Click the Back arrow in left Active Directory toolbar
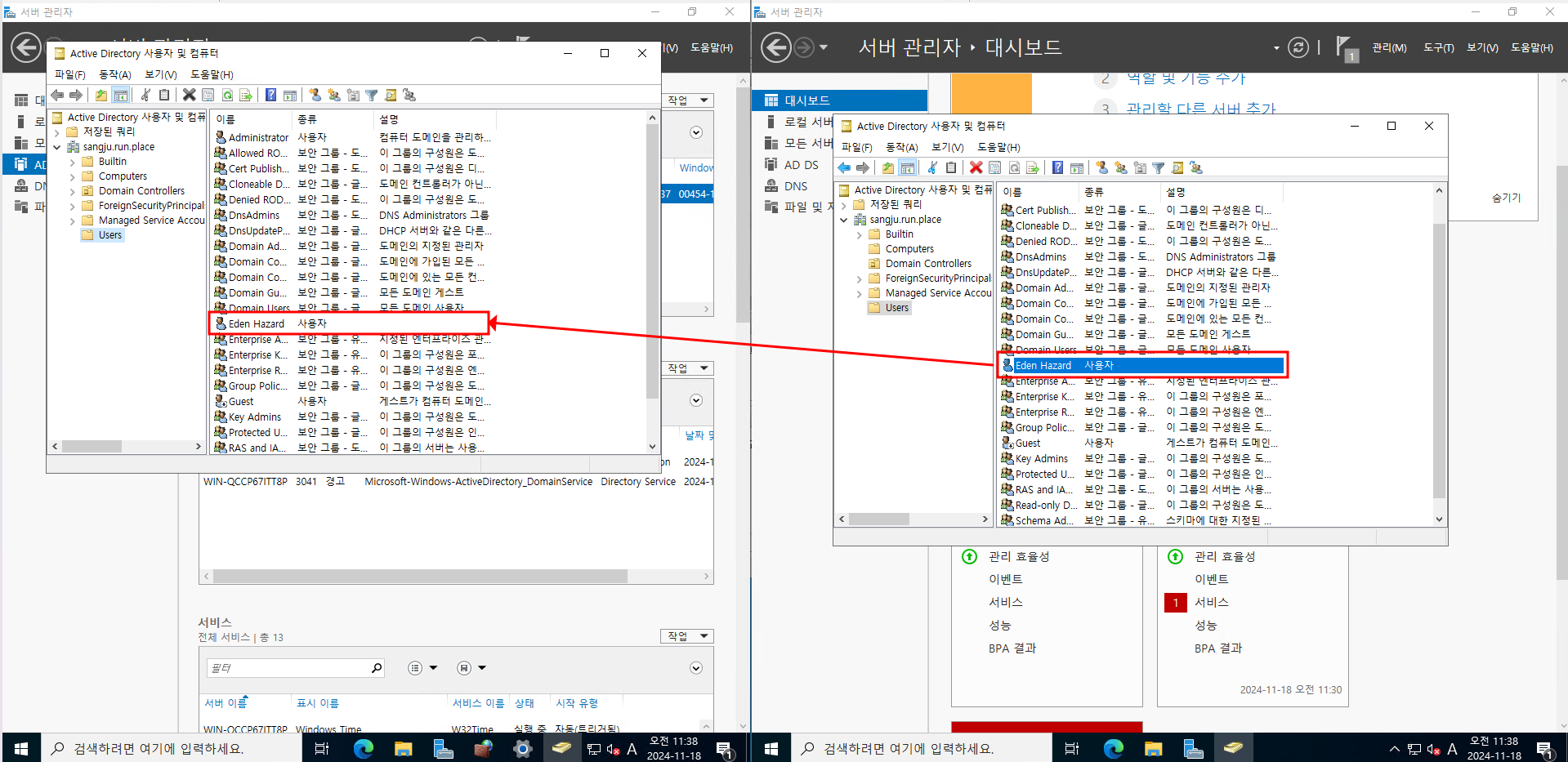This screenshot has width=1568, height=762. click(x=57, y=96)
